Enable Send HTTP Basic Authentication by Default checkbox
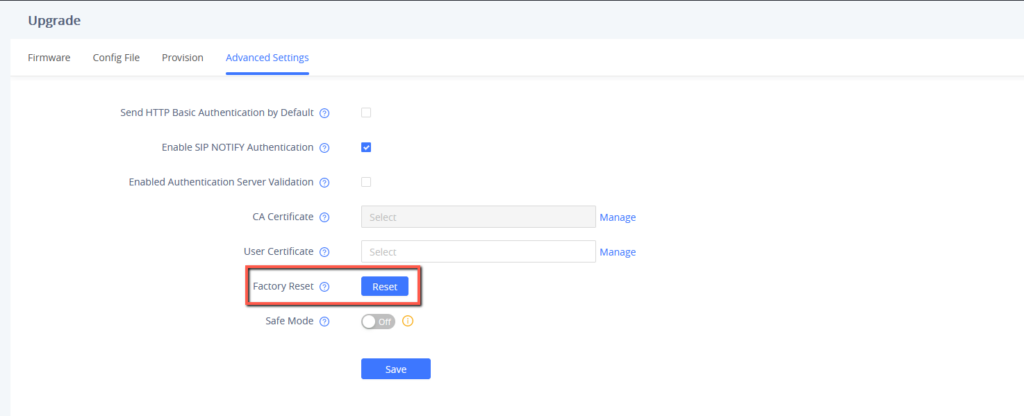1024x416 pixels. pyautogui.click(x=366, y=112)
